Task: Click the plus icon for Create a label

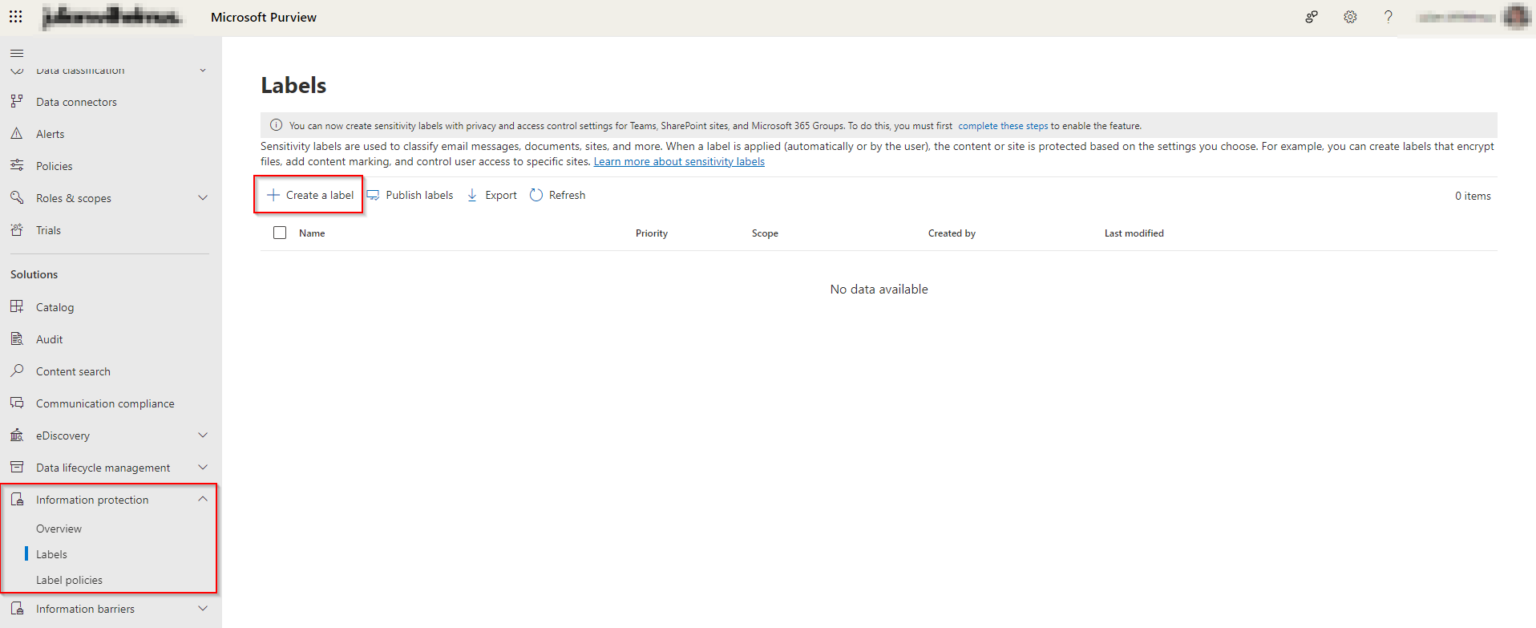Action: (273, 195)
